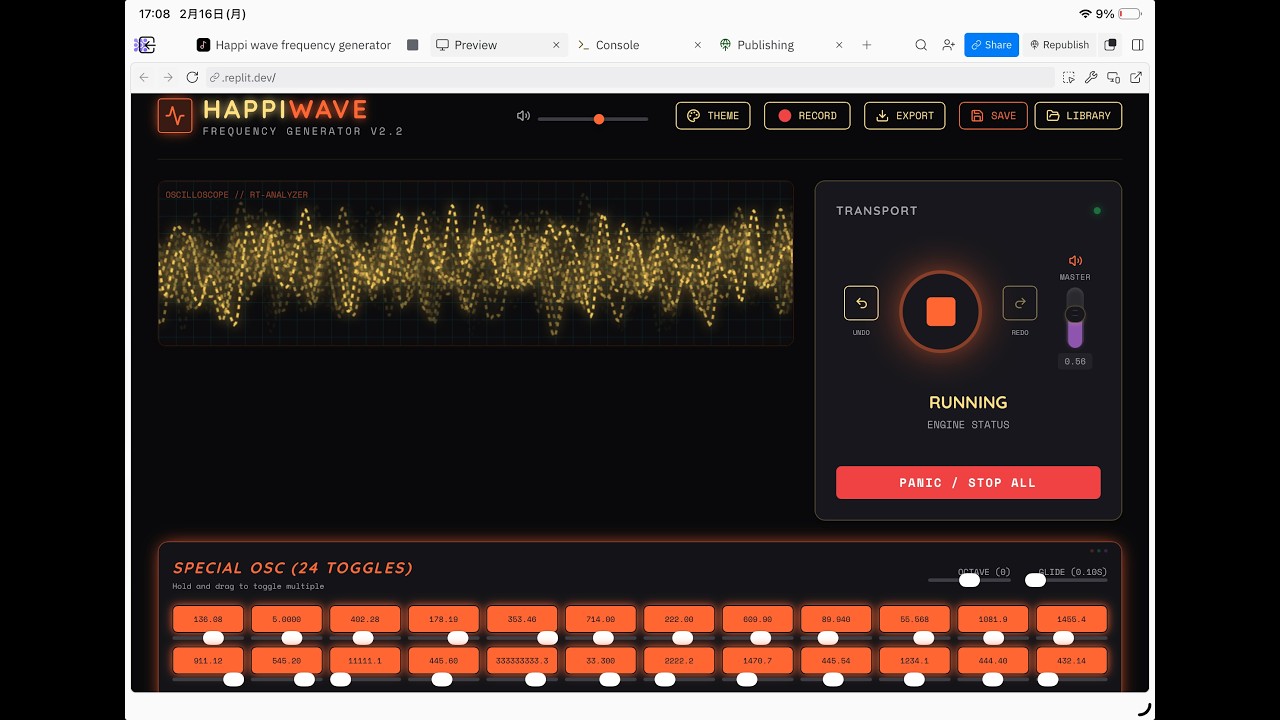
Task: Toggle the 911.12 oscillator
Action: (208, 661)
